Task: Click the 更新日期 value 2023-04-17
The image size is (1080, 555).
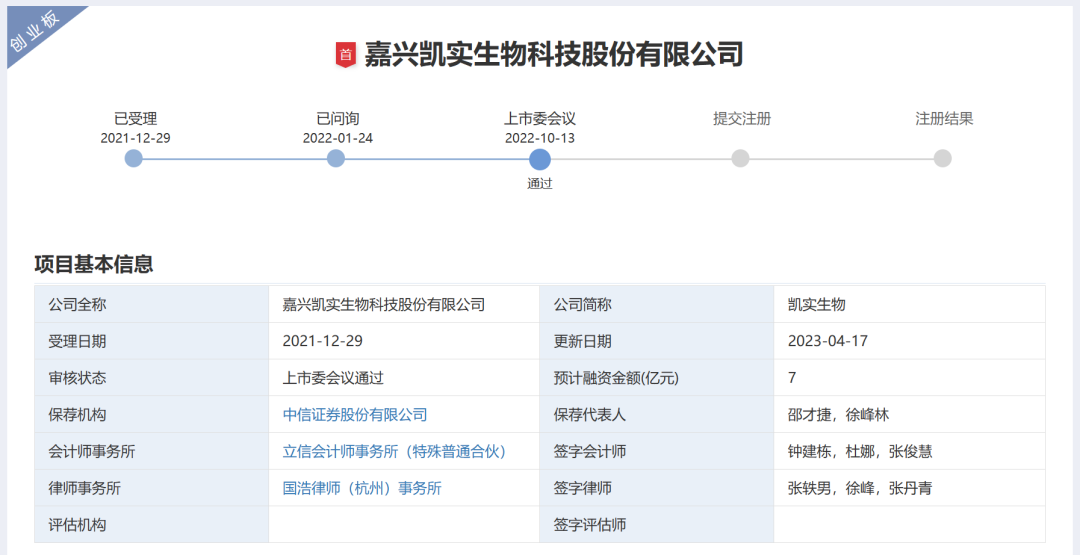Action: [828, 341]
